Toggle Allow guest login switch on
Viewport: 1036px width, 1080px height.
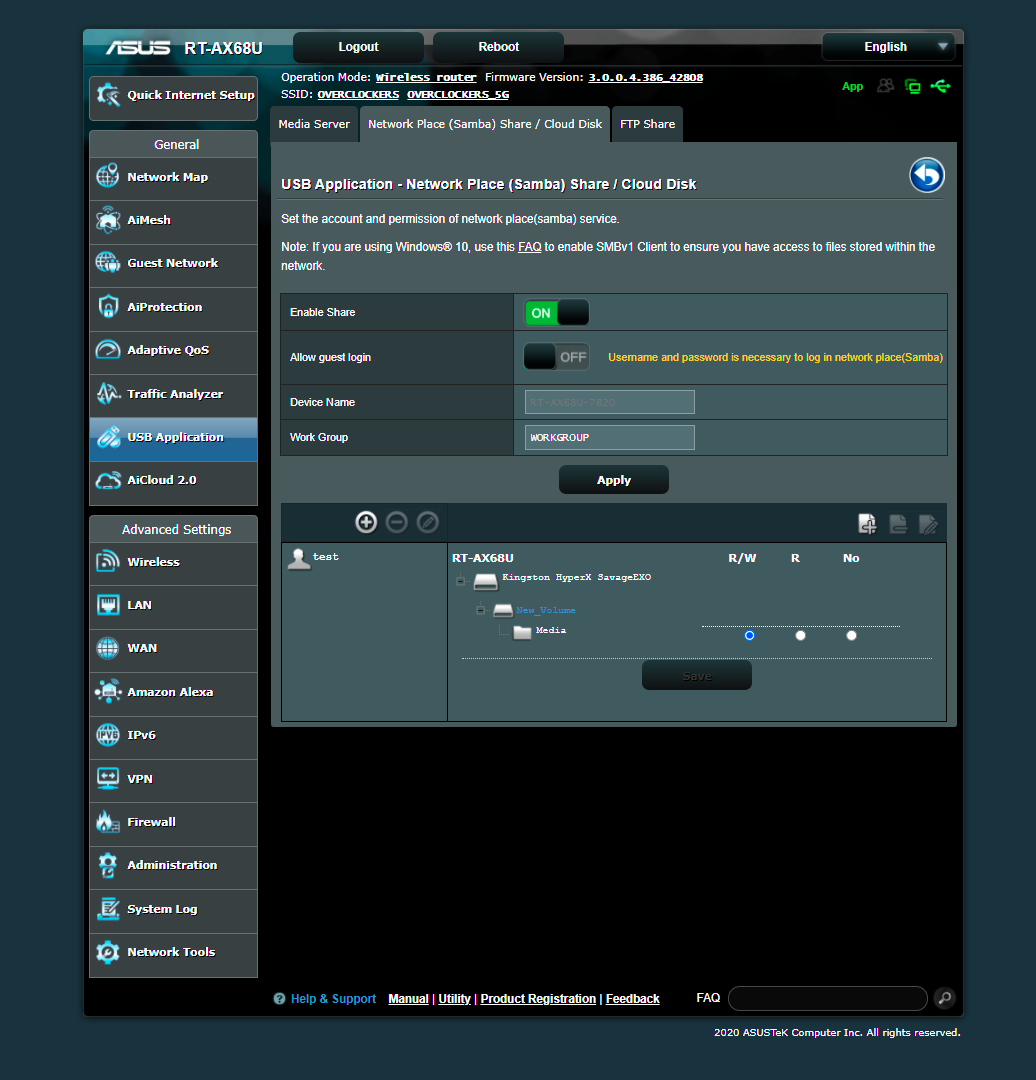point(557,357)
